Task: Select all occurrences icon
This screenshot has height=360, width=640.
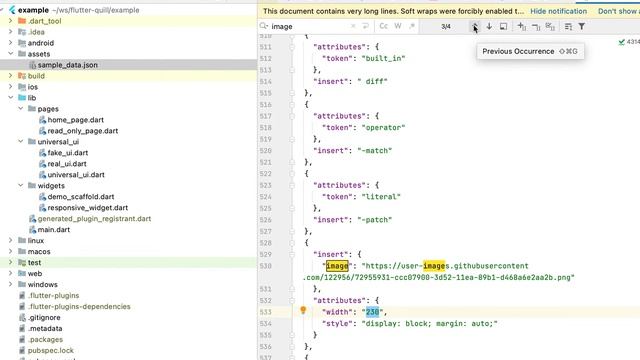Action: (x=550, y=27)
